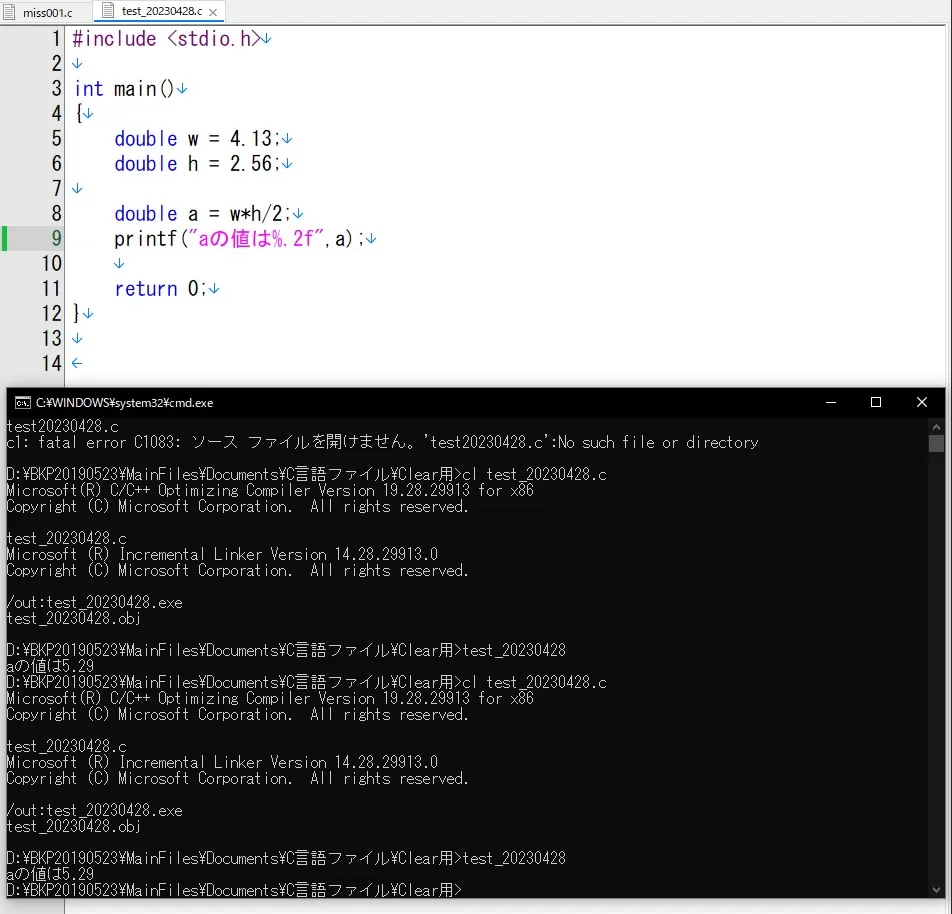Image resolution: width=952 pixels, height=914 pixels.
Task: Click the 'double w = 4.13;' line
Action: click(195, 139)
